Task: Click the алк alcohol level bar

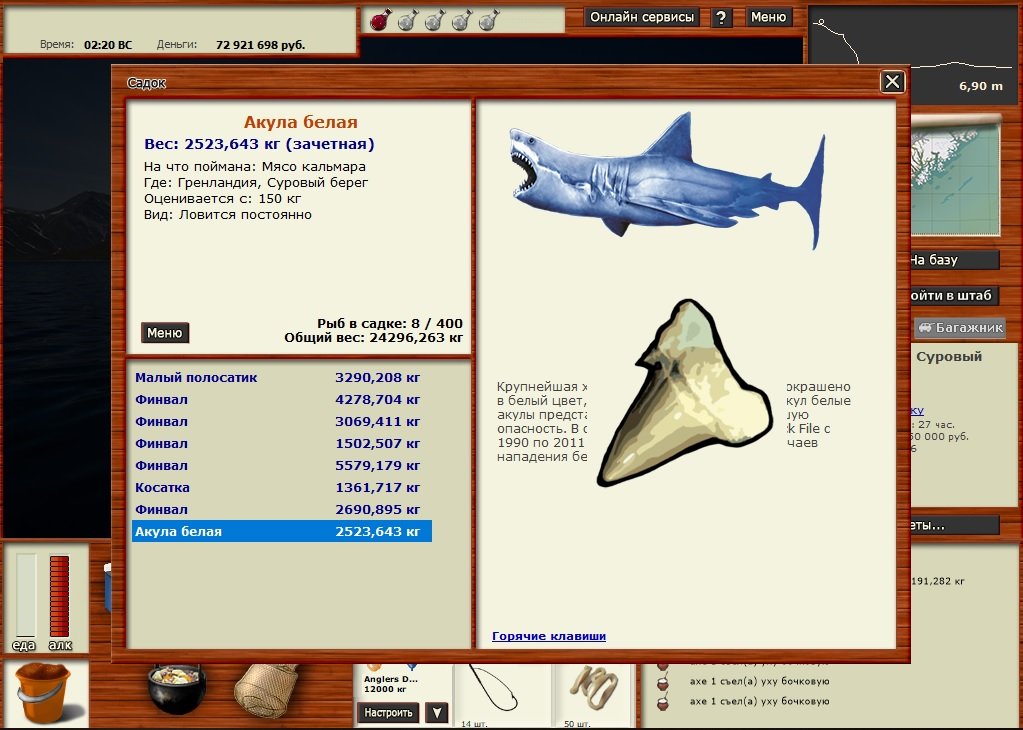Action: 59,595
